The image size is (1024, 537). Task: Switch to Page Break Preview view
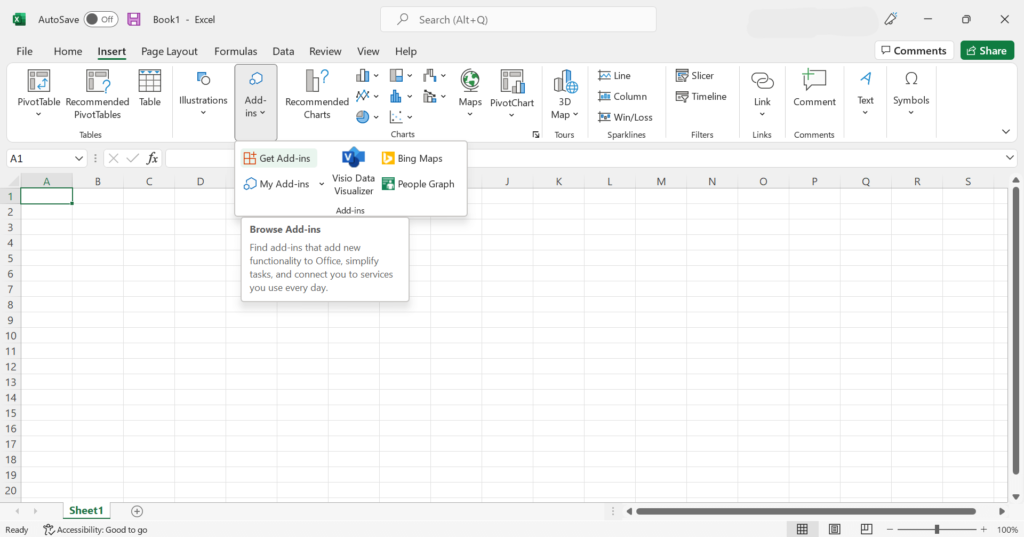(x=867, y=529)
